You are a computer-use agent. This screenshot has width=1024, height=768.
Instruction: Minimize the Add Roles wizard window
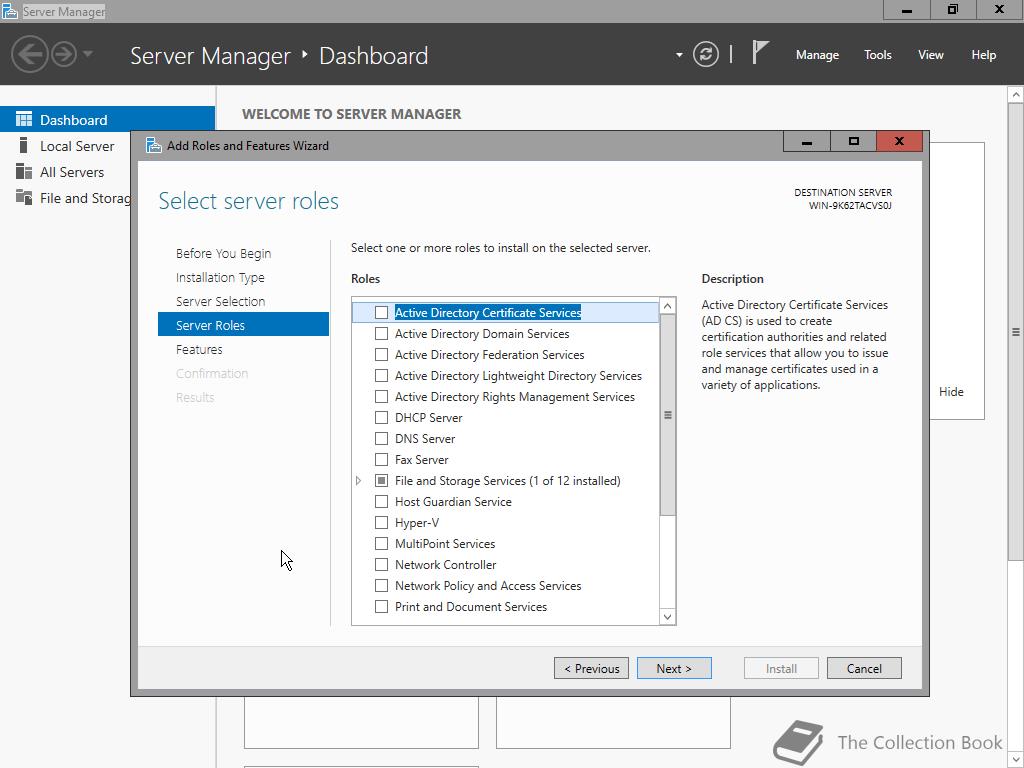807,141
